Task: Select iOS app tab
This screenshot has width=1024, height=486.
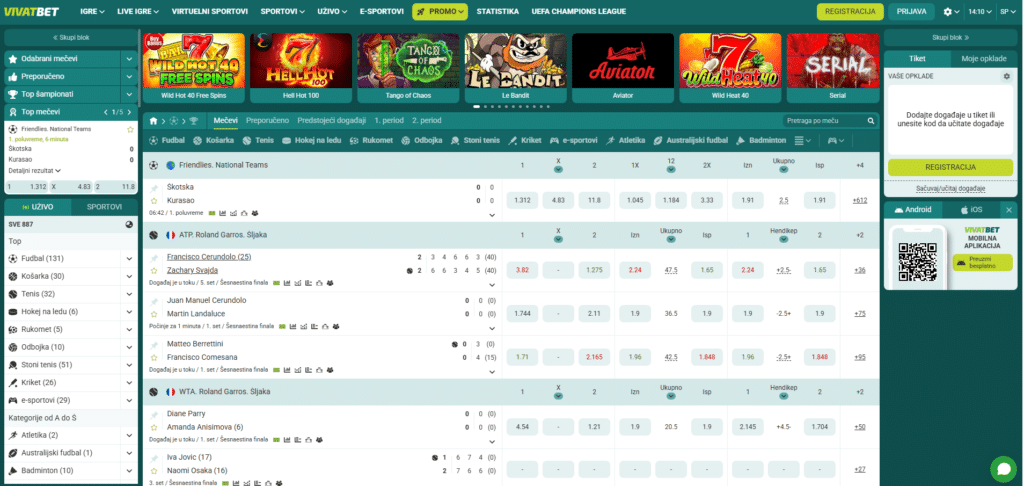Action: [x=971, y=210]
